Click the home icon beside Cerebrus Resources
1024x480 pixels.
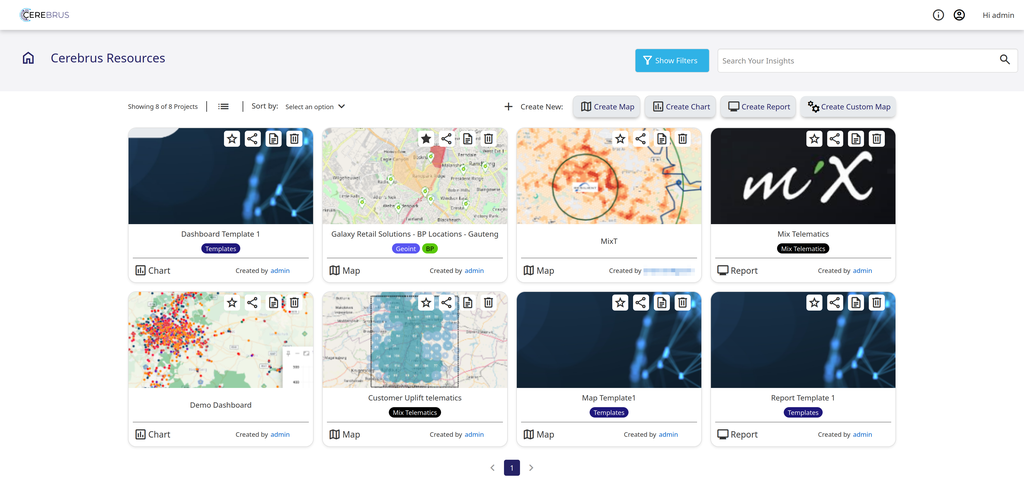pos(28,58)
